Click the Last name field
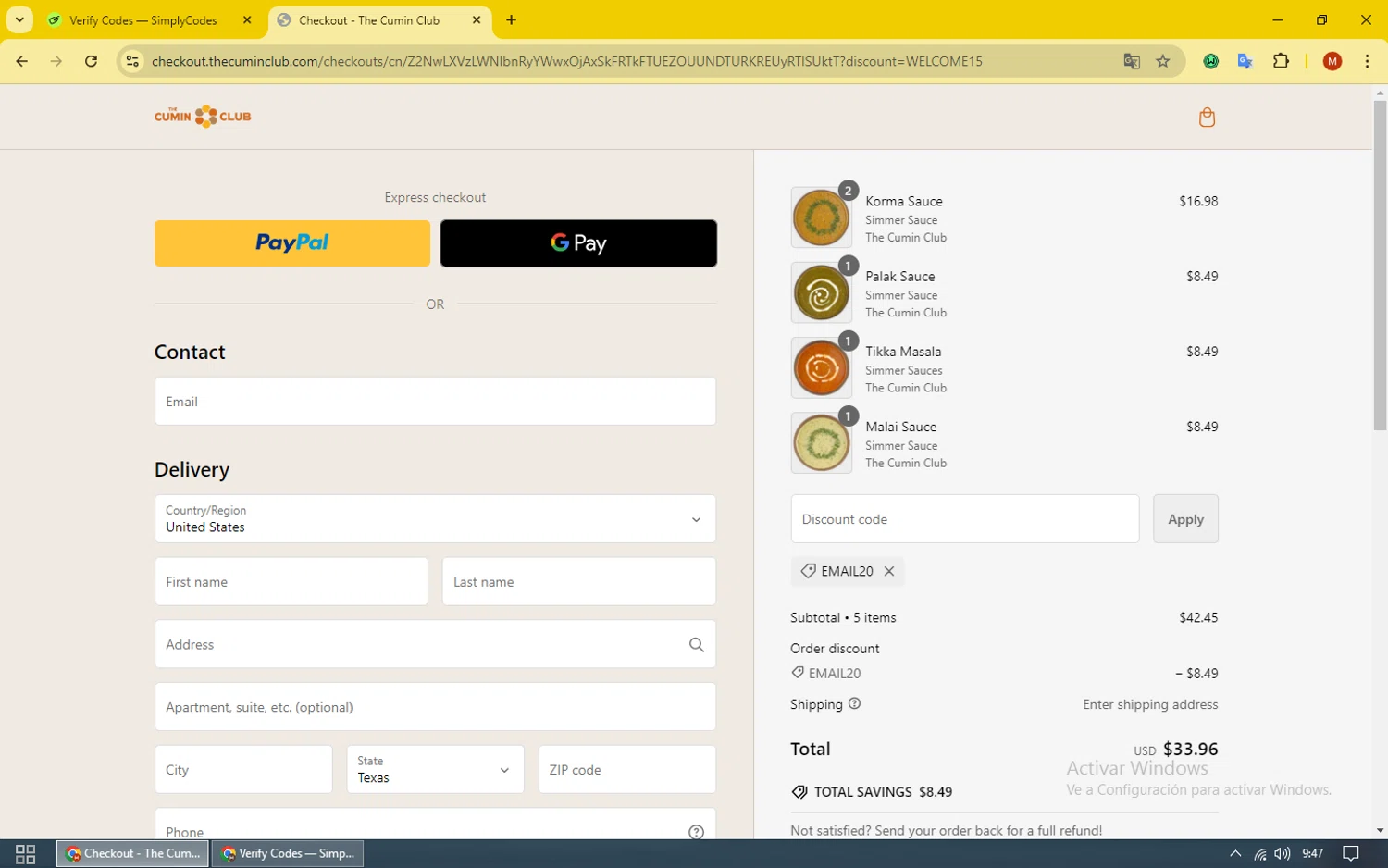1388x868 pixels. pos(579,582)
